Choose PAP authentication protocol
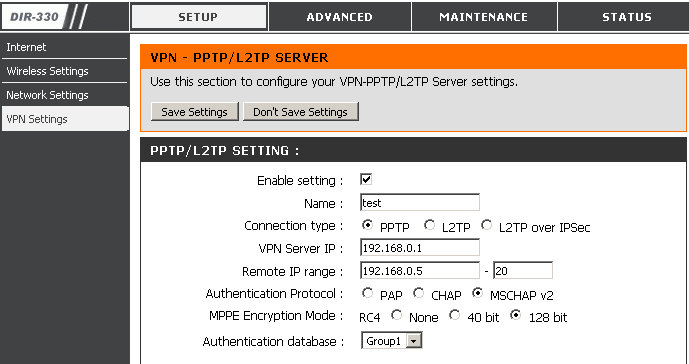 [367, 293]
